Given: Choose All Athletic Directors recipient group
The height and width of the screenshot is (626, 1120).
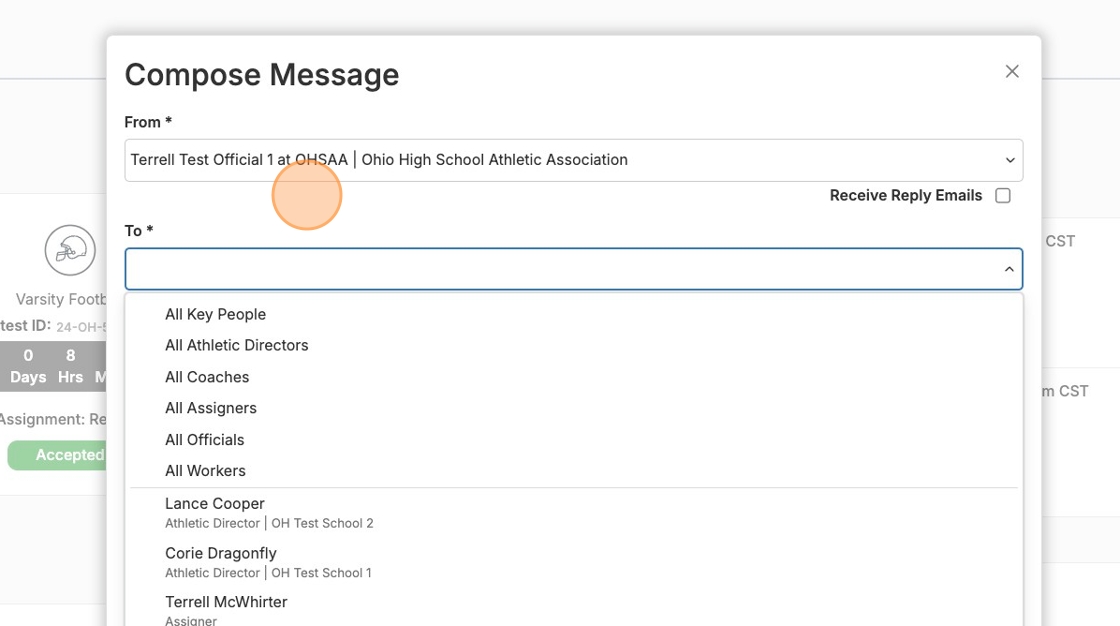Looking at the screenshot, I should pyautogui.click(x=236, y=345).
